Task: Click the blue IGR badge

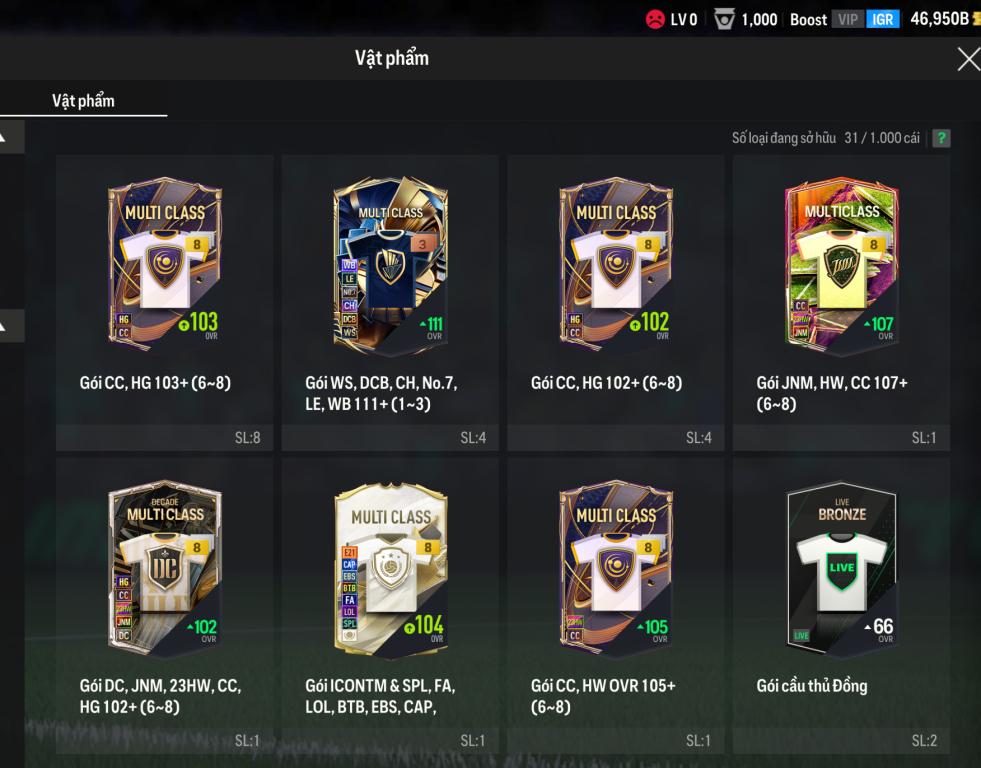Action: click(x=882, y=19)
